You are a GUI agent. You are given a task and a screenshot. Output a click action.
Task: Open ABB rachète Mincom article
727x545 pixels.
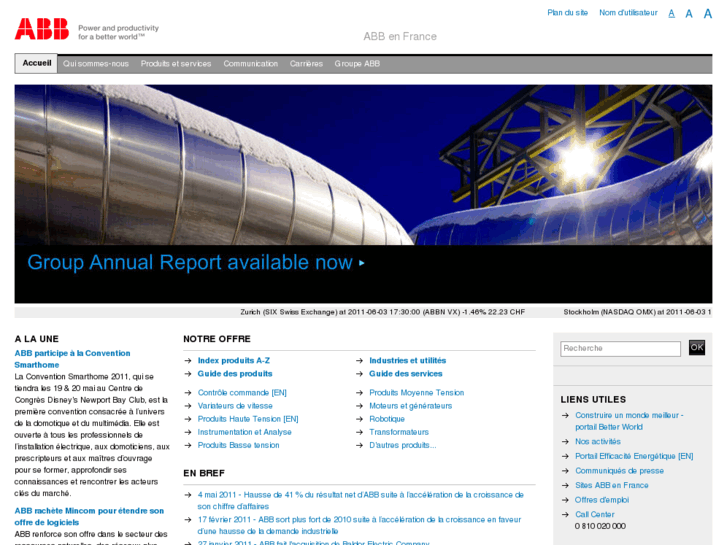89,516
